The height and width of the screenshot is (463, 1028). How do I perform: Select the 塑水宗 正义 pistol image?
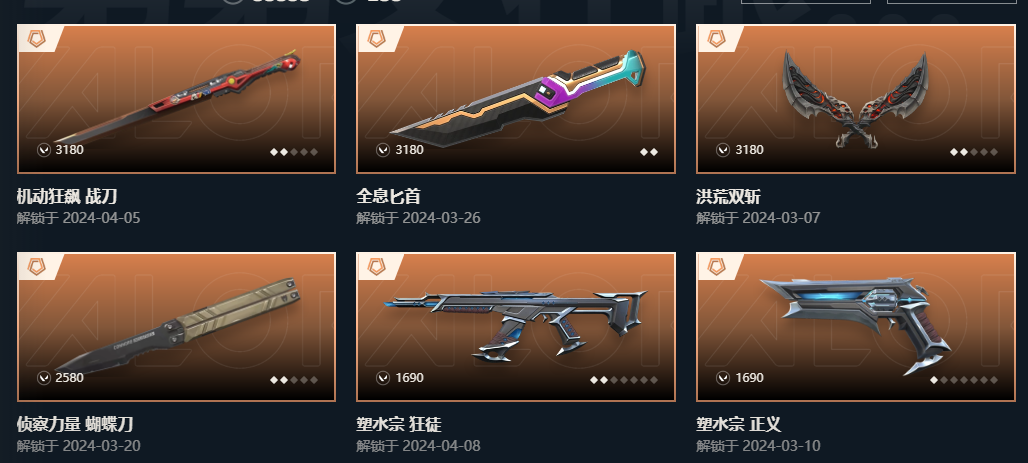click(856, 327)
